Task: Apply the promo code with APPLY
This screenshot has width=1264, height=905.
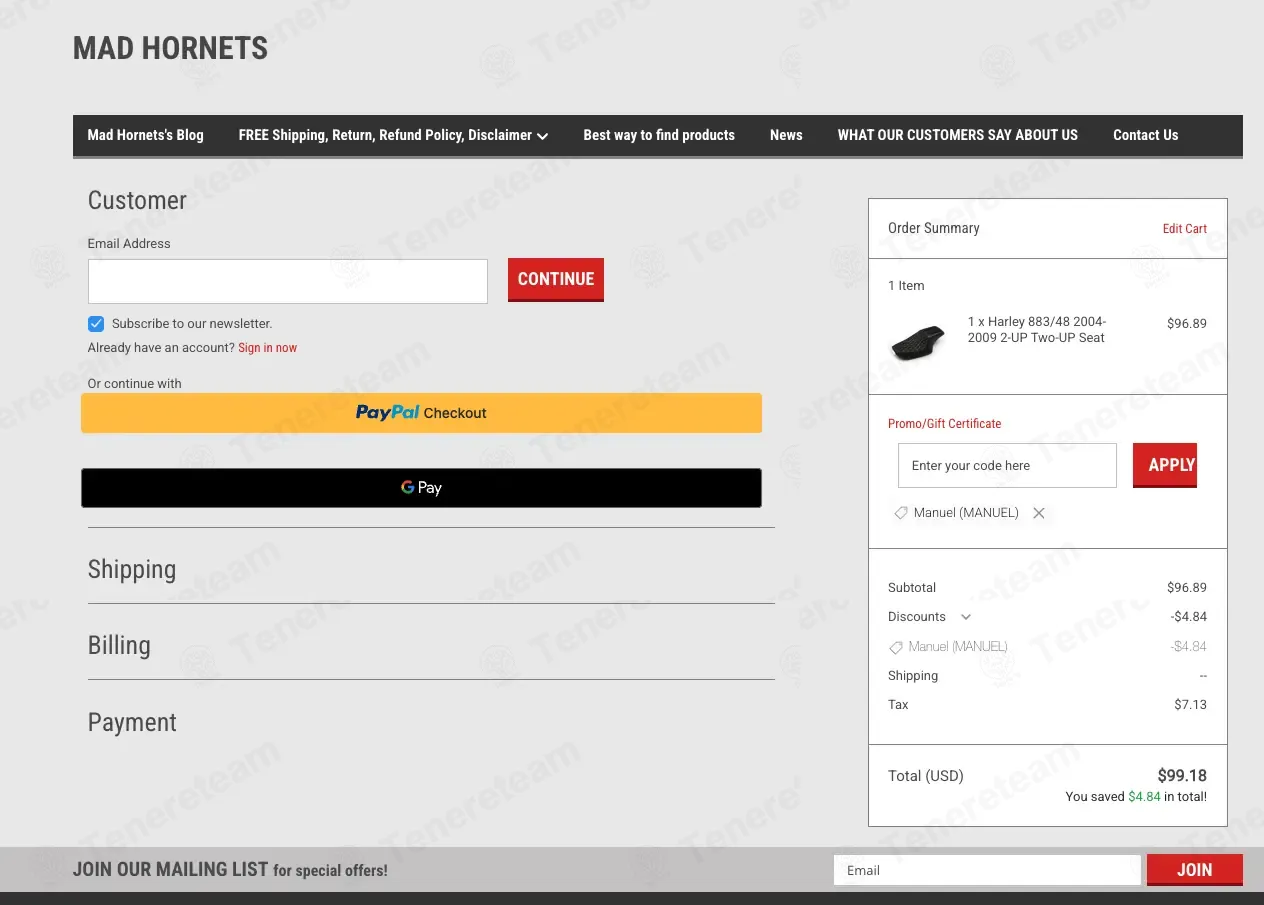Action: click(x=1165, y=465)
